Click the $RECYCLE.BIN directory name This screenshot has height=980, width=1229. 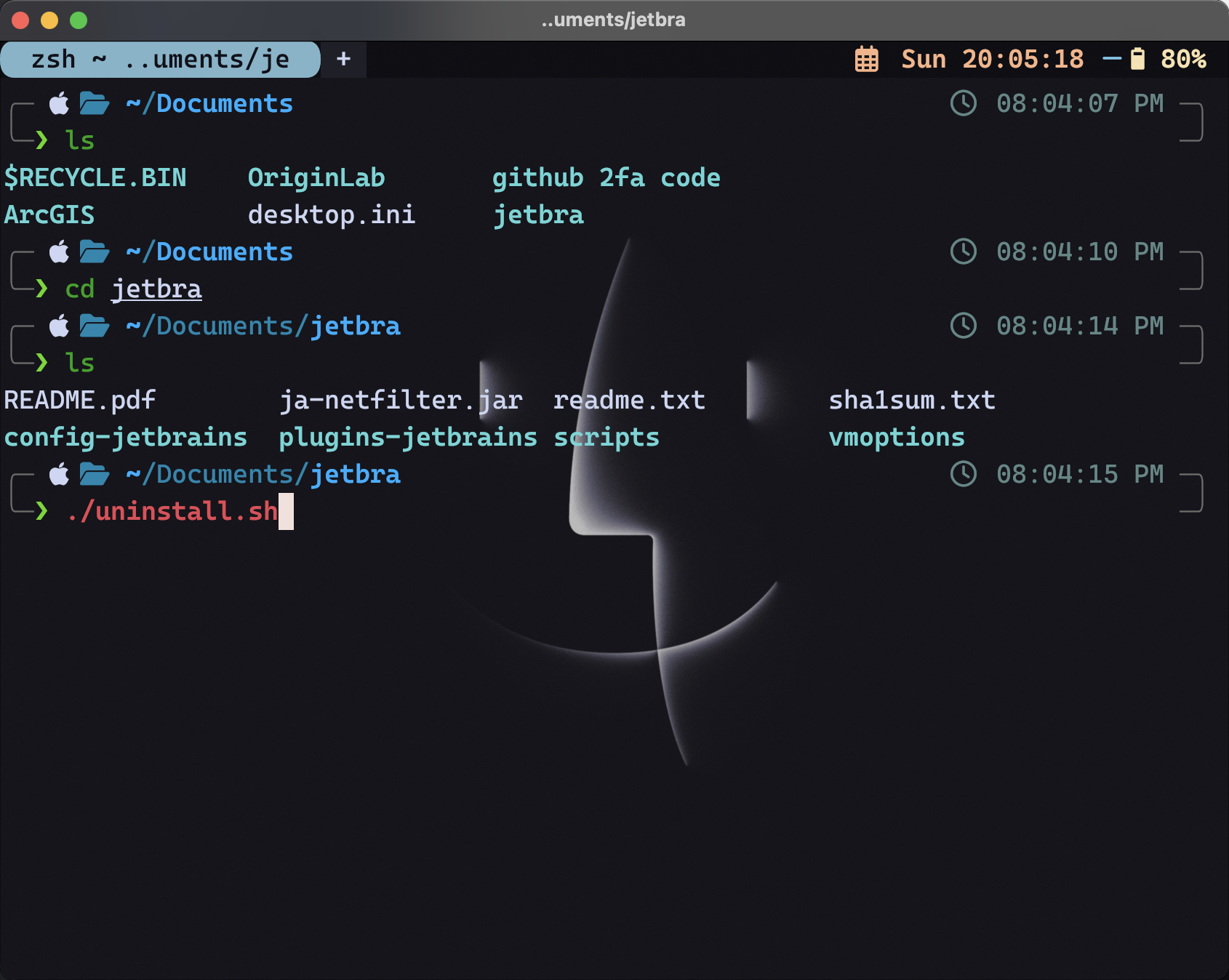[95, 177]
